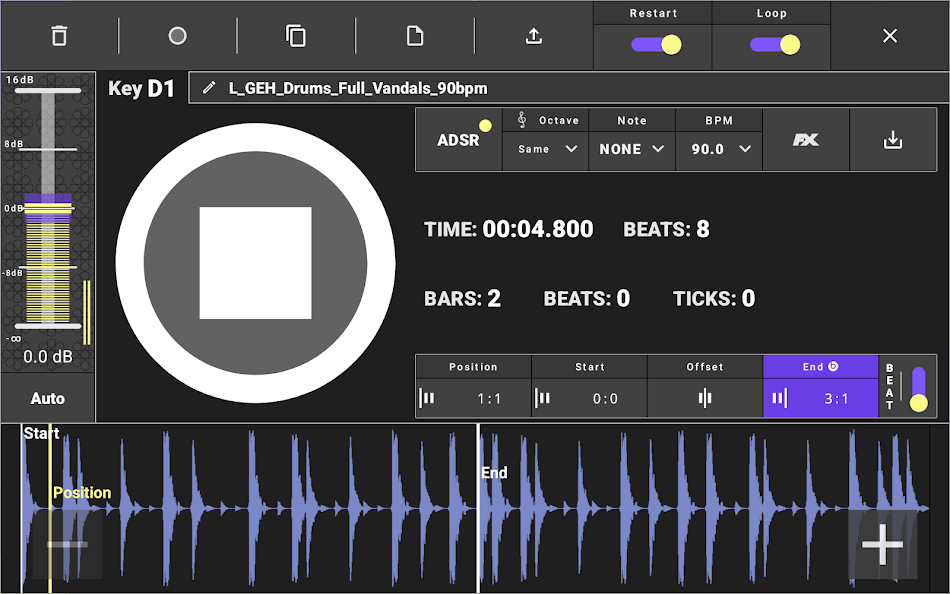Click the copy sample icon
The height and width of the screenshot is (594, 950).
296,35
